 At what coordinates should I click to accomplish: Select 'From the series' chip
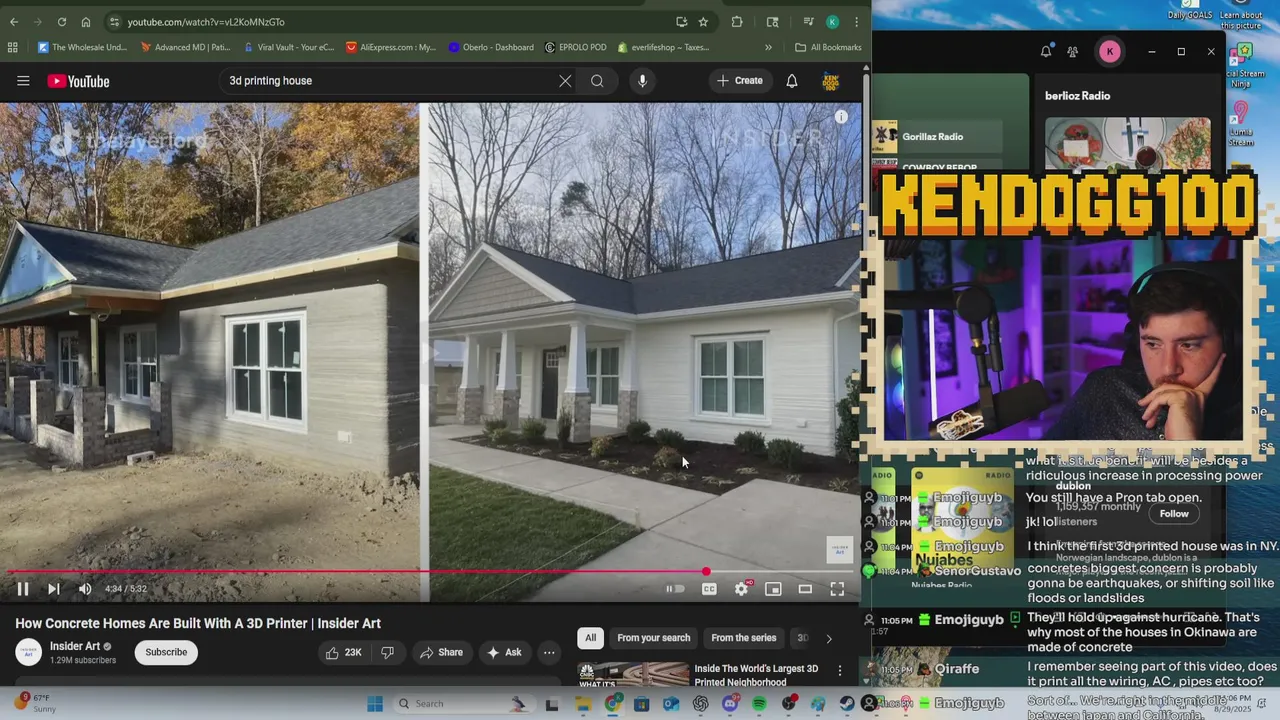pos(744,638)
